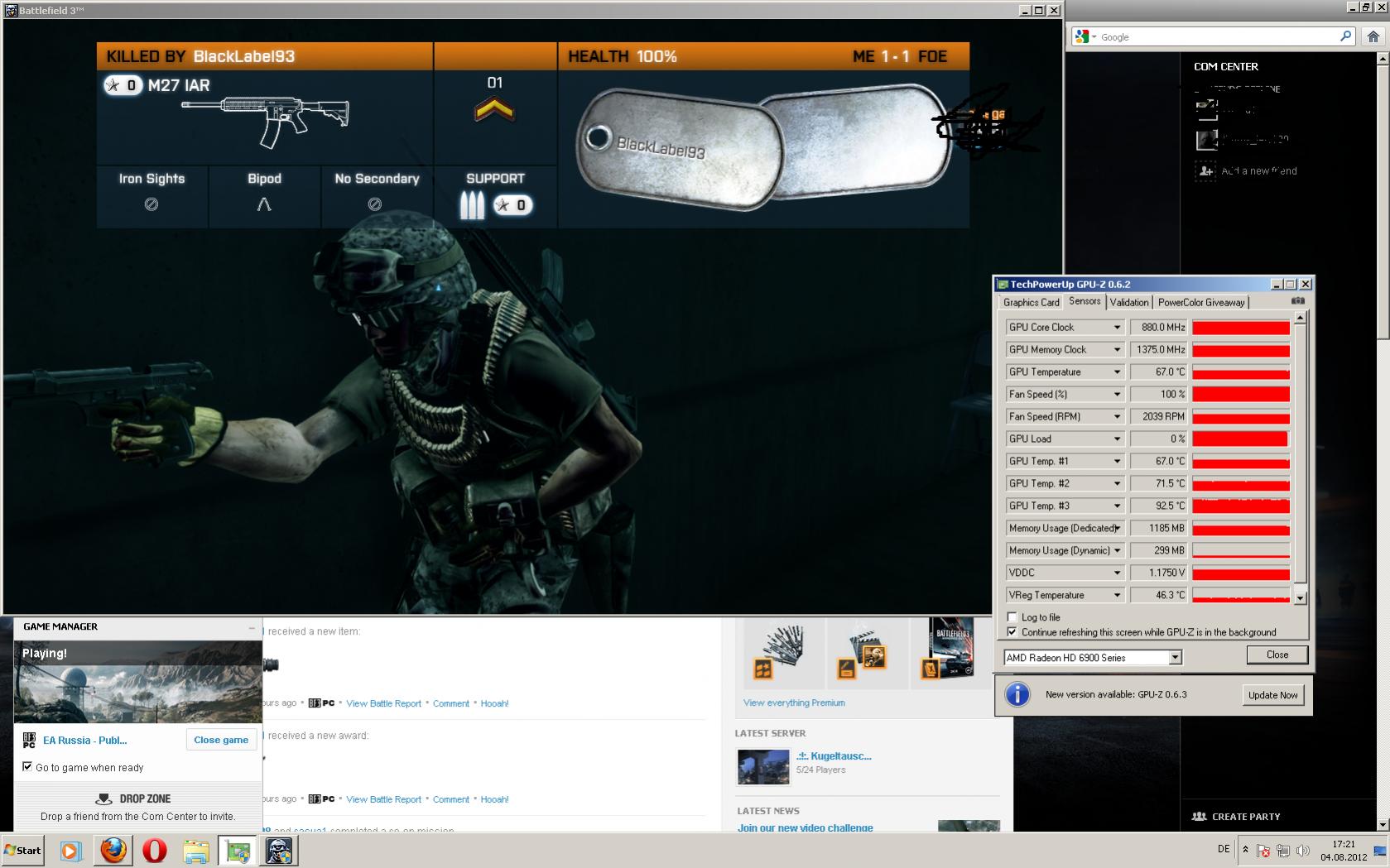This screenshot has width=1390, height=868.
Task: Open the AMD Radeon HD 6900 Series selector
Action: [x=1093, y=657]
